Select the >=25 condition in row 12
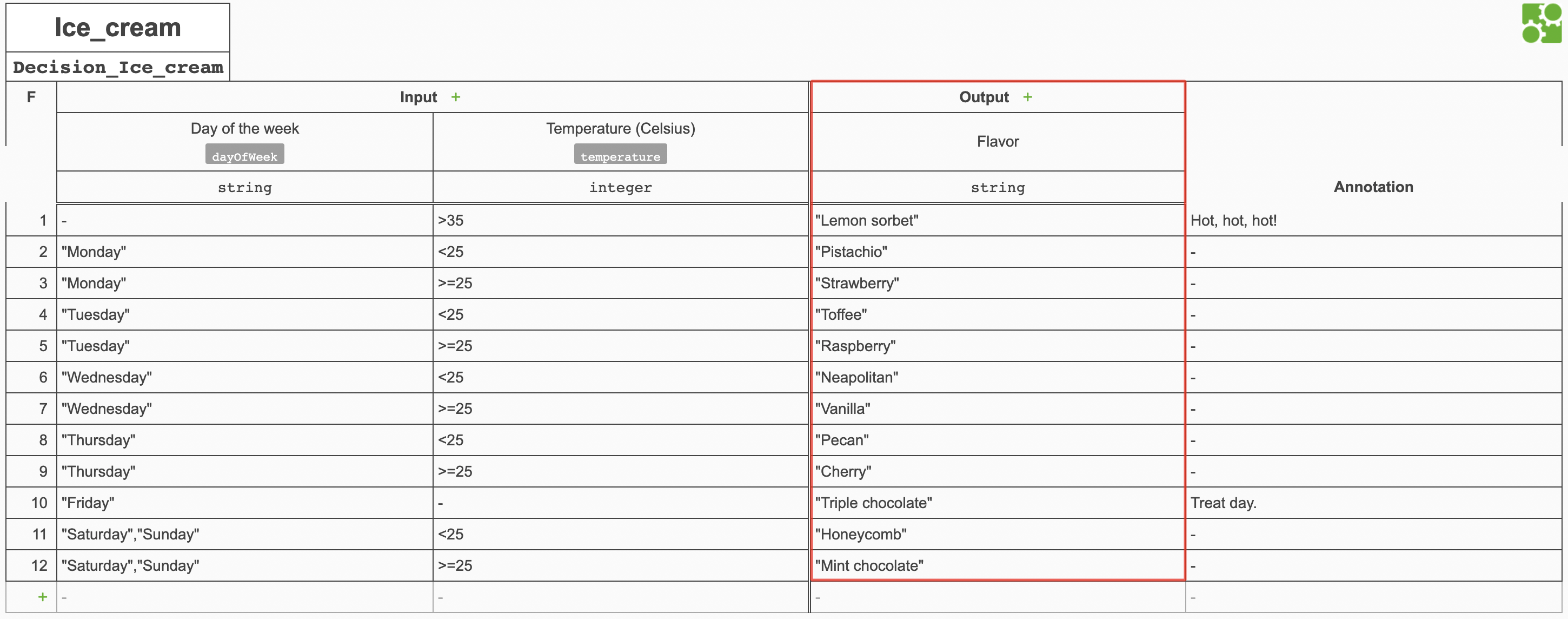The width and height of the screenshot is (1568, 619). tap(455, 565)
